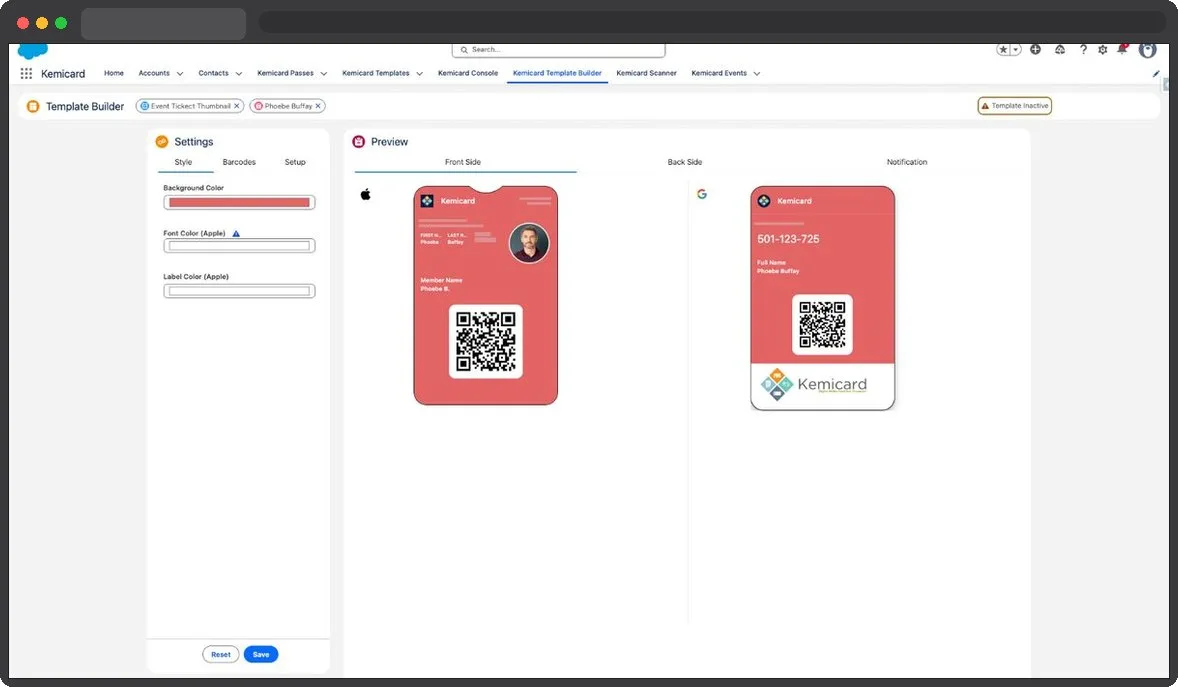Viewport: 1178px width, 687px height.
Task: Click the Kemicard banner on Google pass
Action: tap(822, 386)
